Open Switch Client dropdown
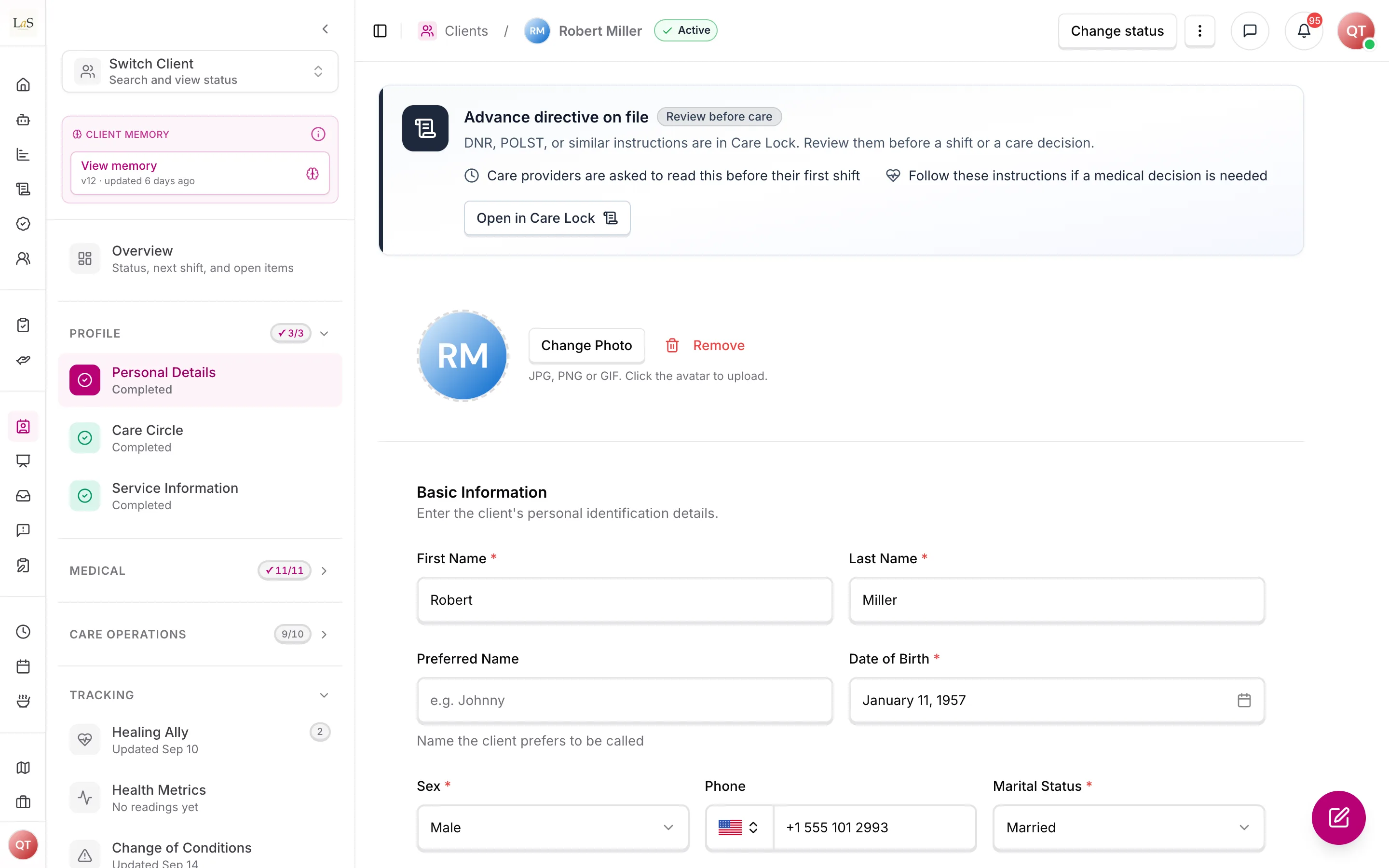The height and width of the screenshot is (868, 1389). pyautogui.click(x=200, y=71)
